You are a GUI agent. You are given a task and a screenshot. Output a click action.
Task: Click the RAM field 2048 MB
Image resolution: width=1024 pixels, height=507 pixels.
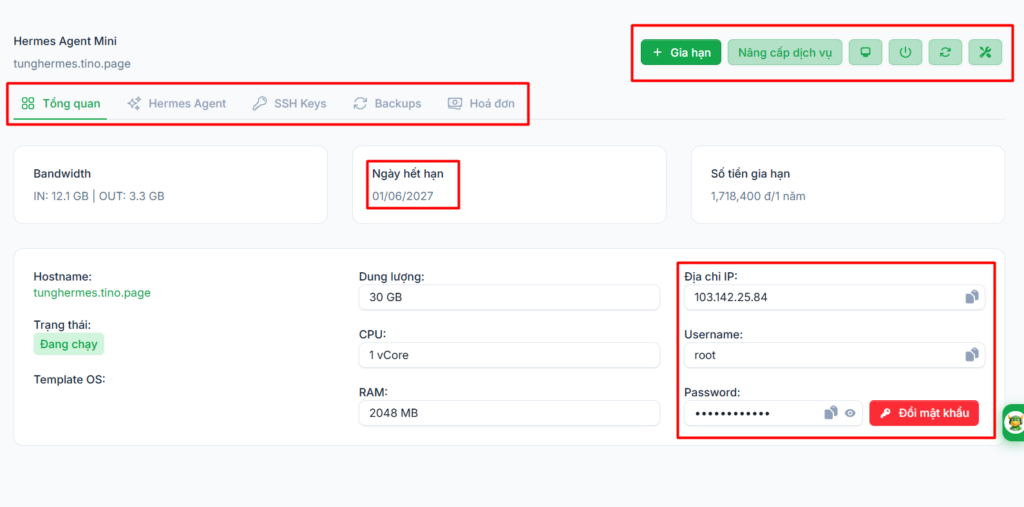coord(509,413)
